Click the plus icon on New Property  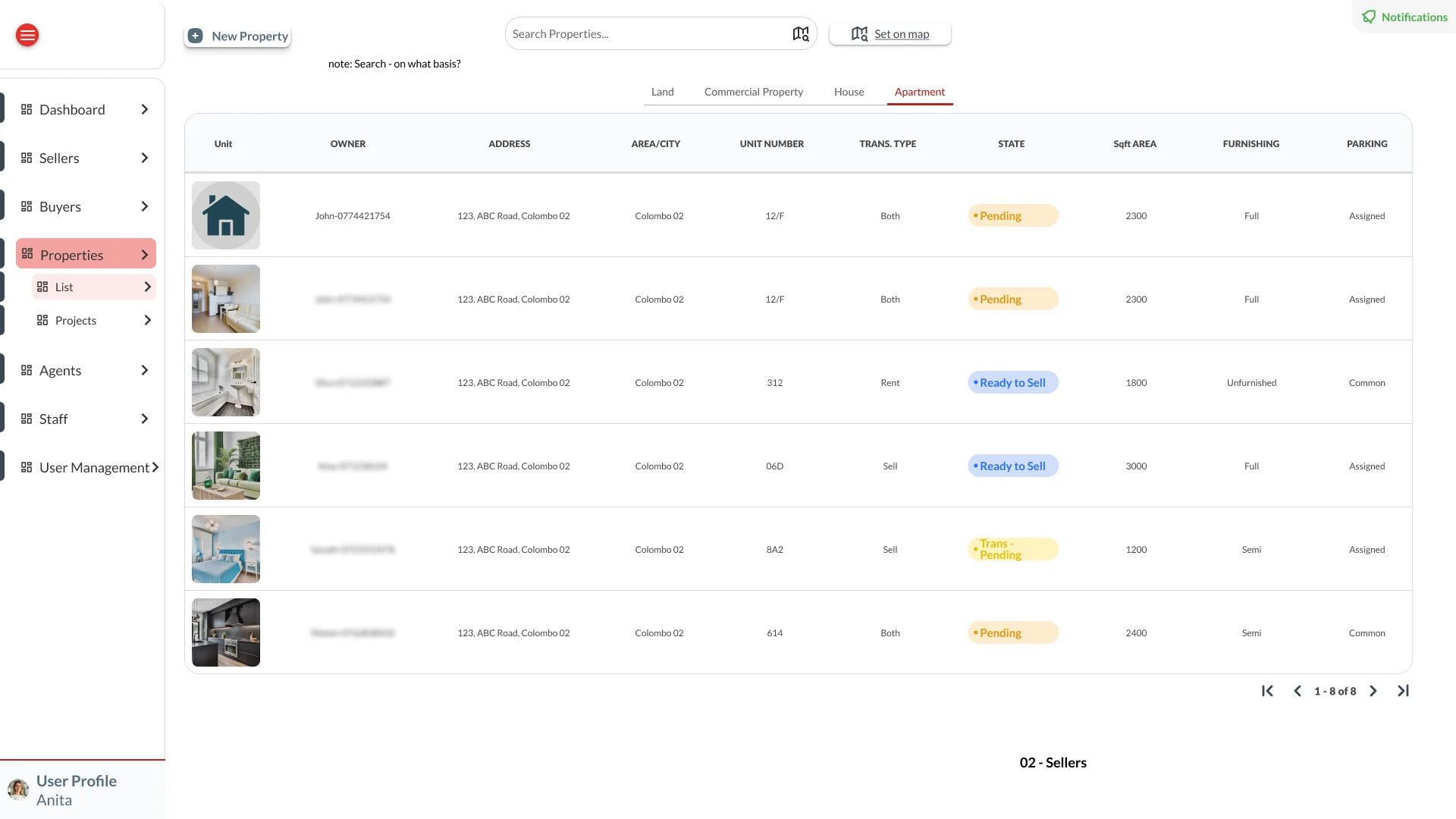coord(196,36)
